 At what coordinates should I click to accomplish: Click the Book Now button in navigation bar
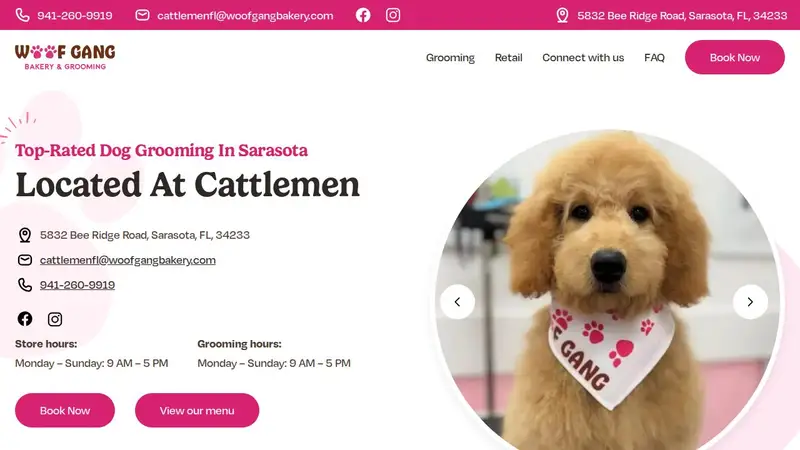(735, 57)
